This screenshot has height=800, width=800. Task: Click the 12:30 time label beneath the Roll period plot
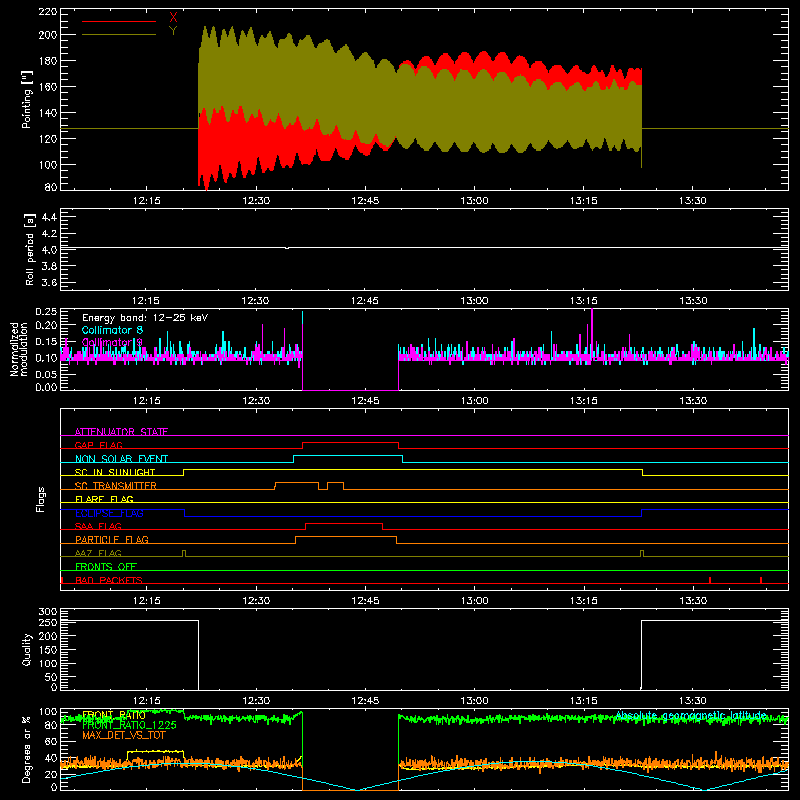tap(256, 301)
